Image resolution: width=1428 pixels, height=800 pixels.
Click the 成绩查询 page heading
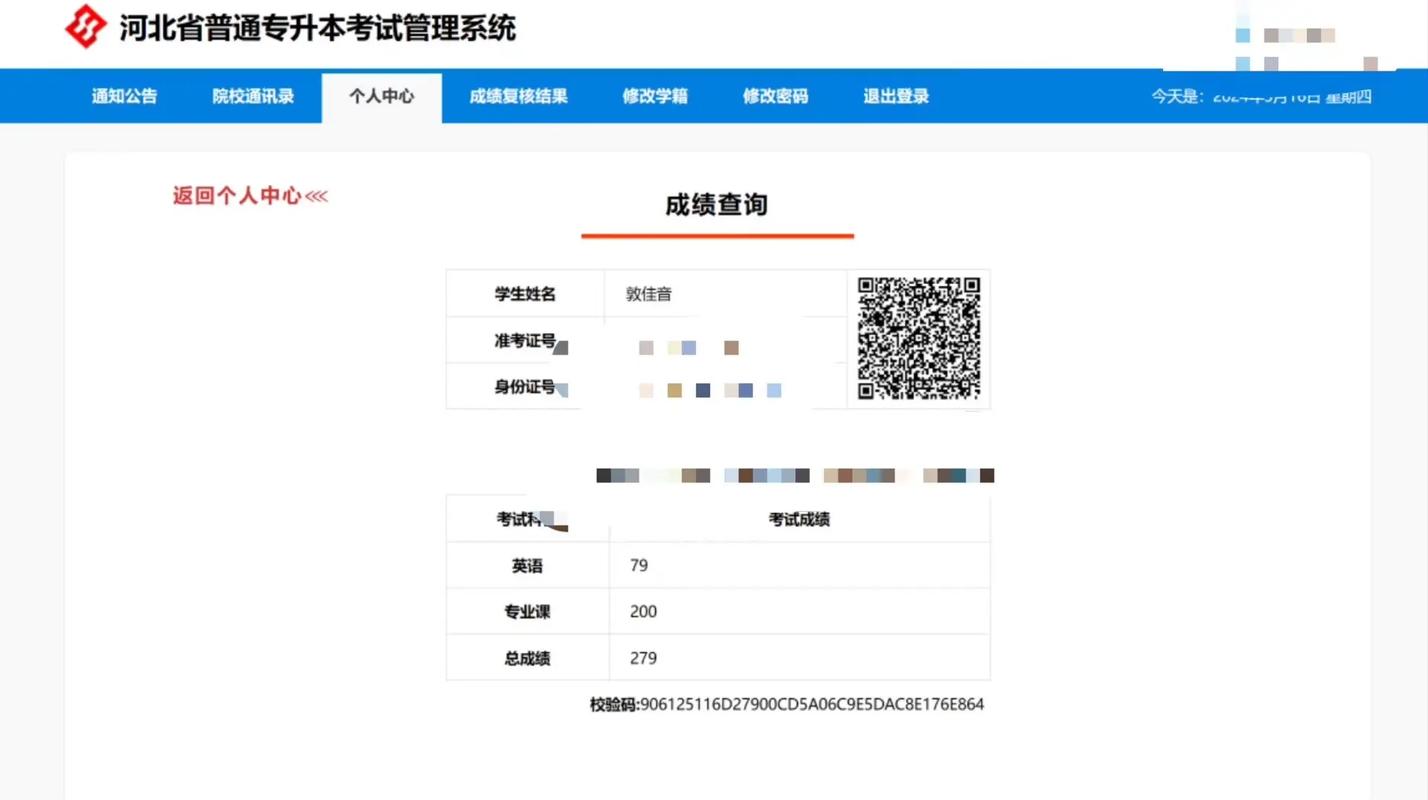pos(717,205)
